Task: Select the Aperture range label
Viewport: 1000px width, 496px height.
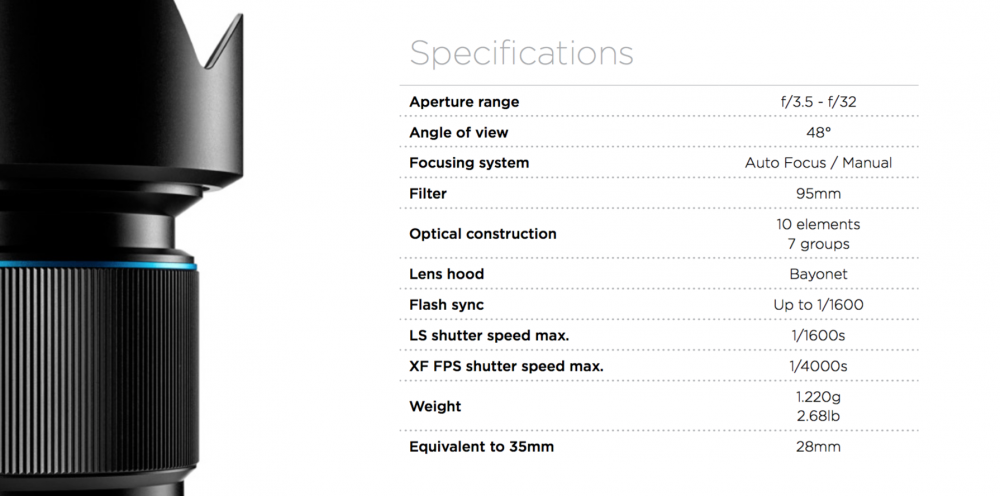Action: [x=464, y=102]
